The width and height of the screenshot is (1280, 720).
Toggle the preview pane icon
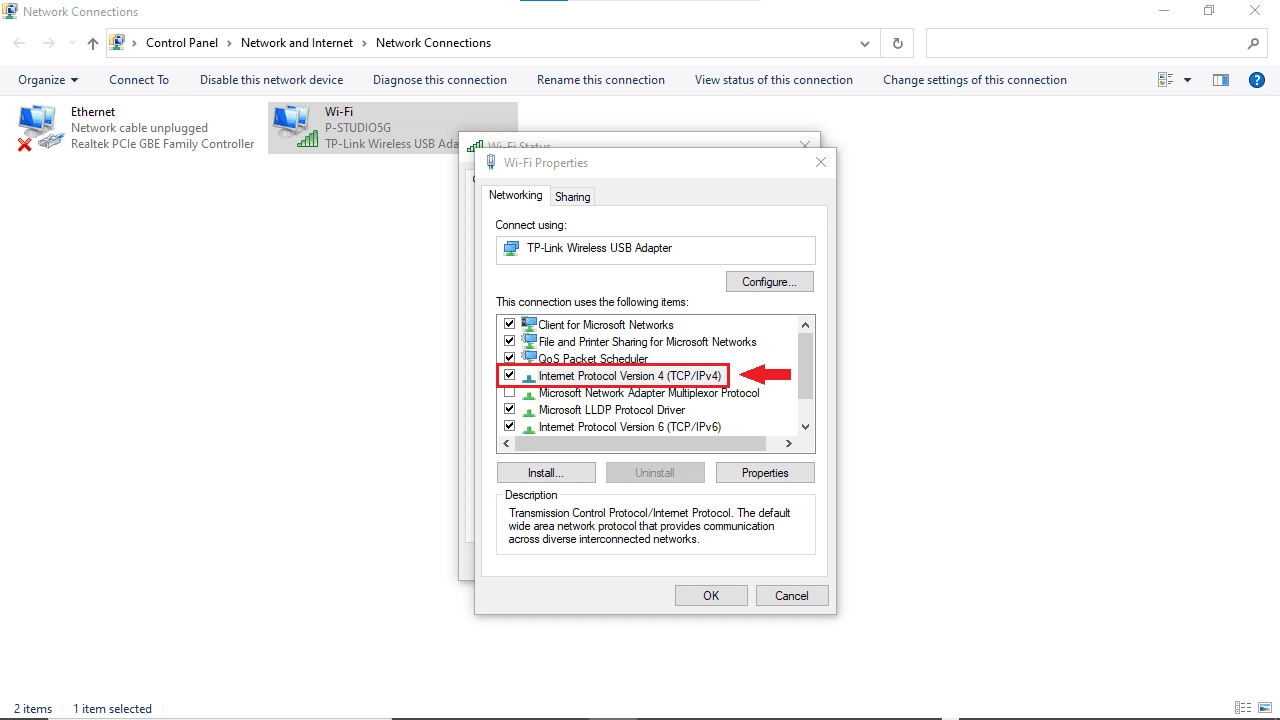1220,80
